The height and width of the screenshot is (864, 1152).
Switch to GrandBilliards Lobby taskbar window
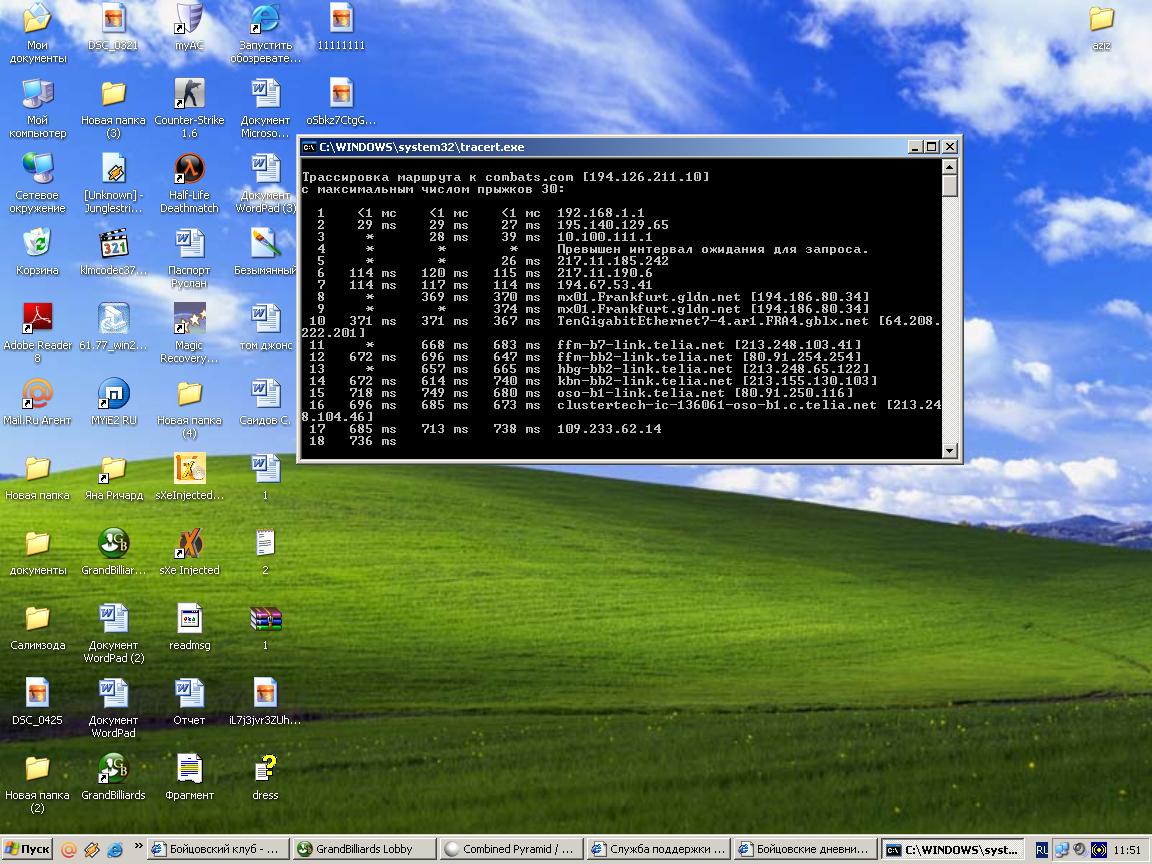point(363,849)
